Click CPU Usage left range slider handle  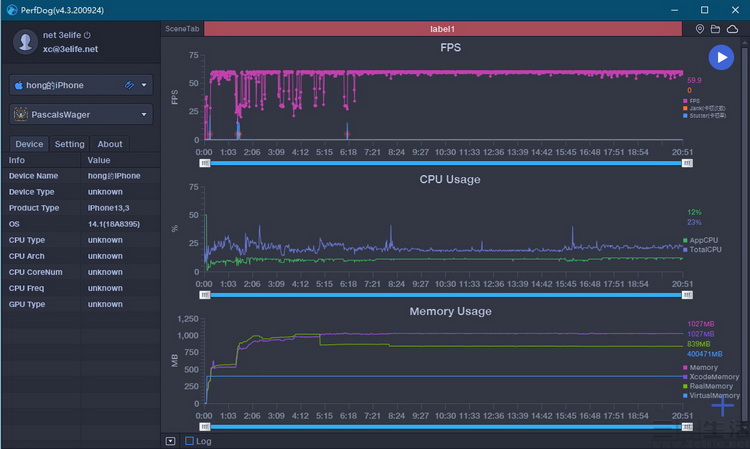[205, 295]
